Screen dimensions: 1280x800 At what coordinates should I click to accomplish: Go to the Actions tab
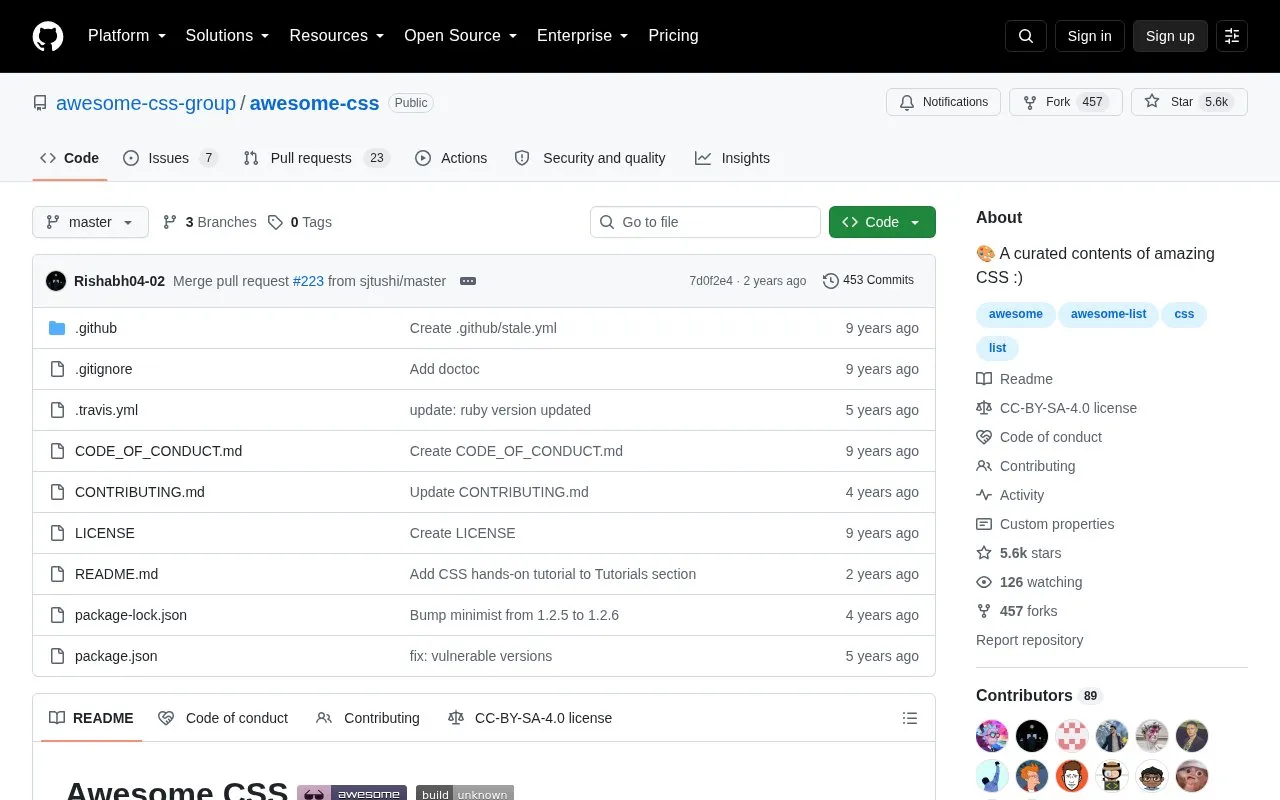[451, 158]
